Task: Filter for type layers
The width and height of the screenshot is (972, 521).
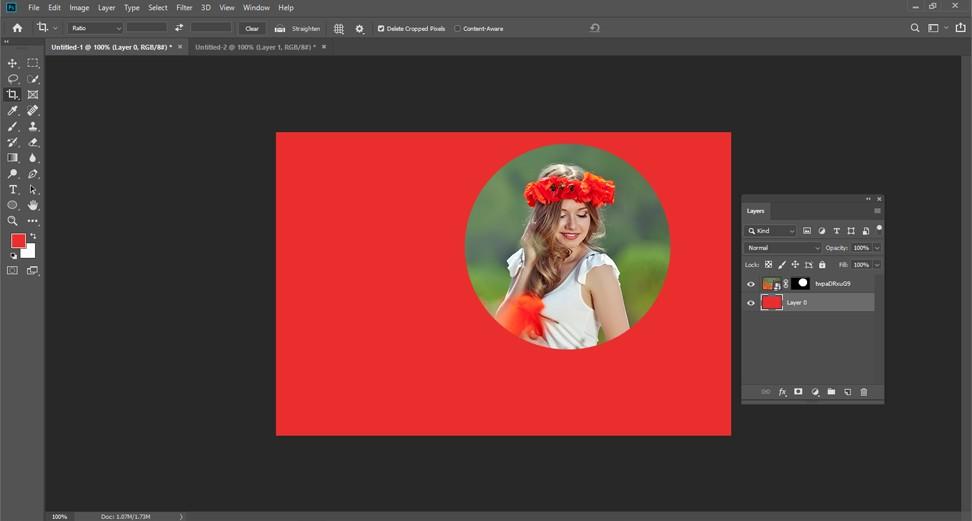Action: (836, 231)
